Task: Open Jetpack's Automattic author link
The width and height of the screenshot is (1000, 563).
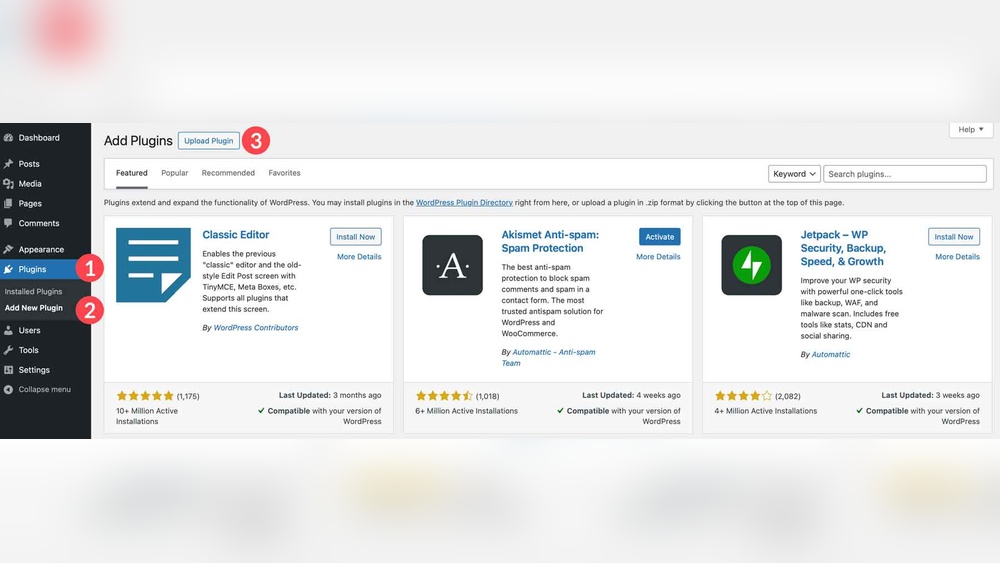Action: (830, 355)
